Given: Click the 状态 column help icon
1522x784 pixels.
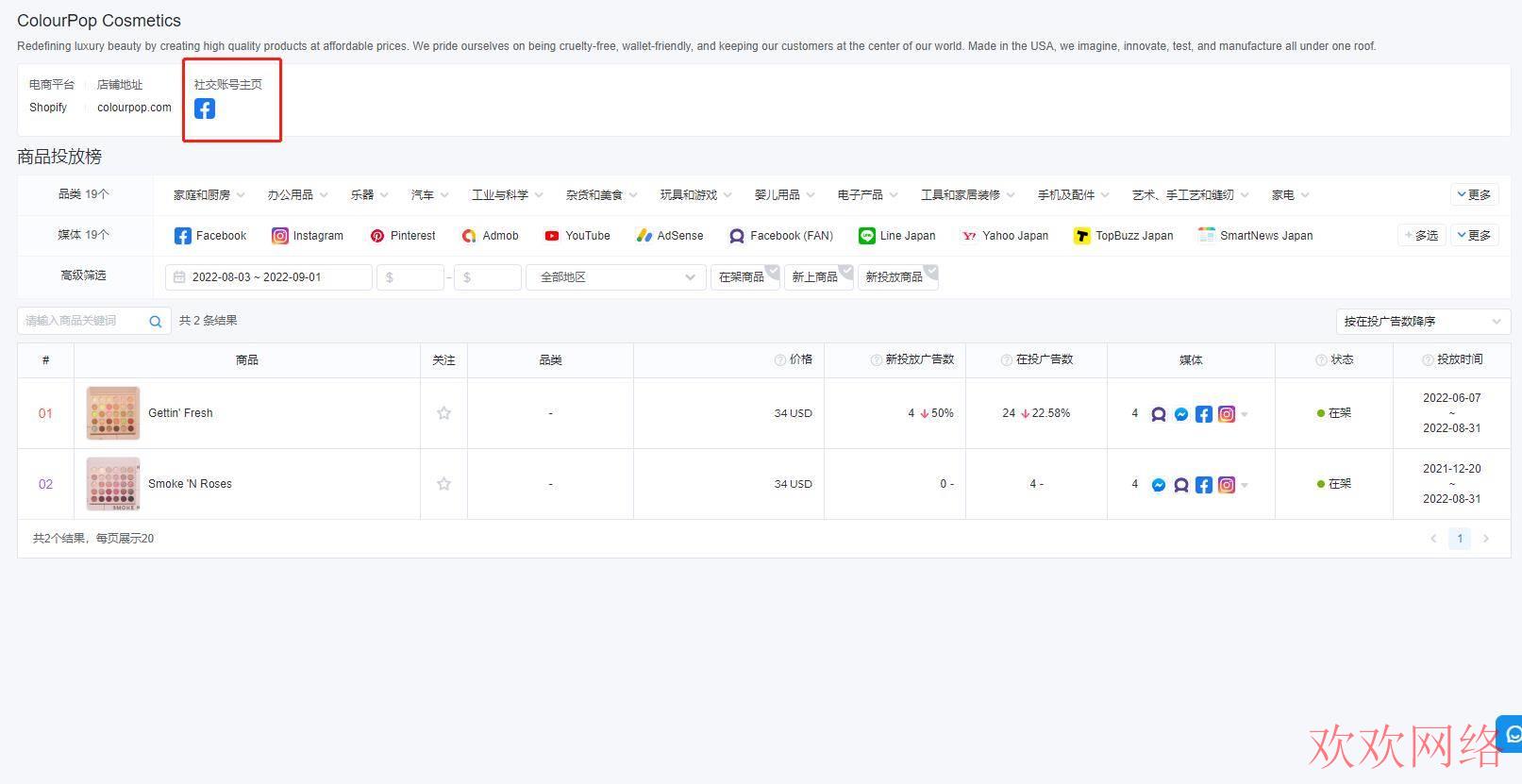Looking at the screenshot, I should [x=1321, y=360].
